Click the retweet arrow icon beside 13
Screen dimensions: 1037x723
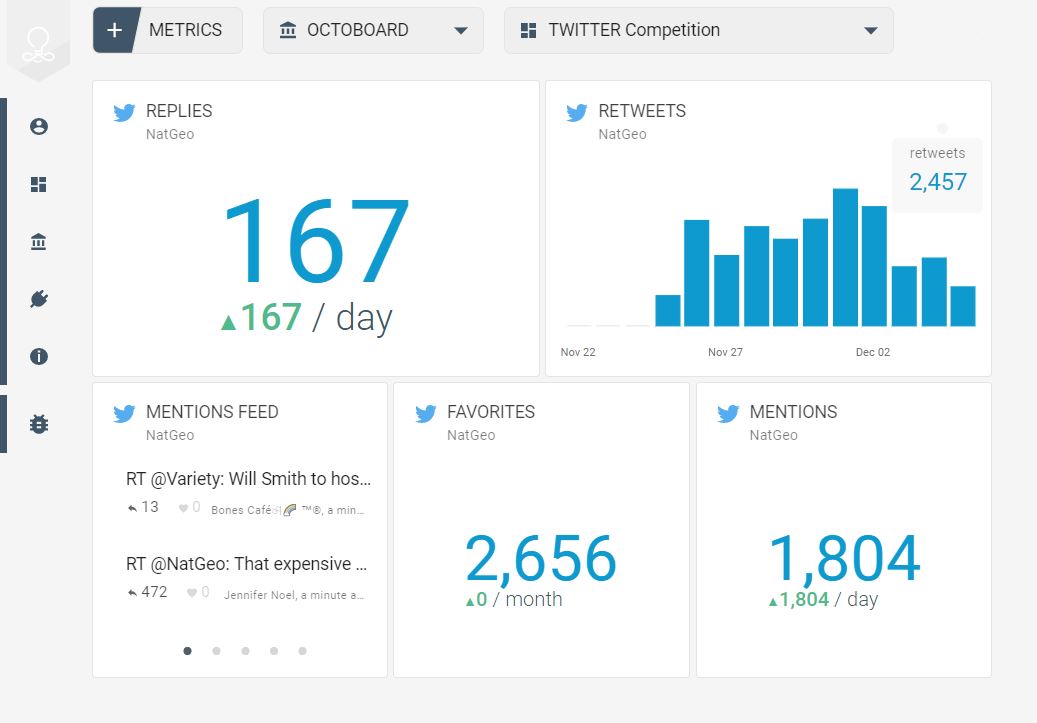[132, 508]
